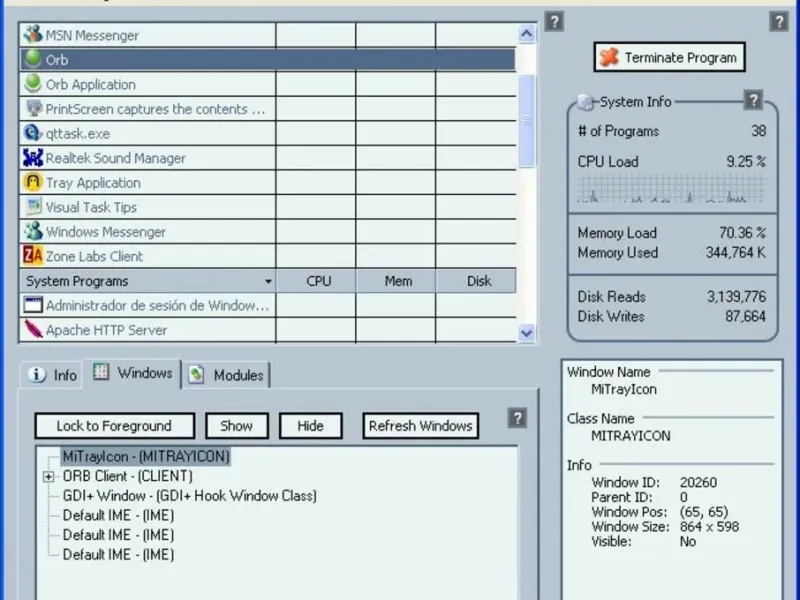
Task: Click the program list scroll up arrow
Action: click(x=527, y=34)
